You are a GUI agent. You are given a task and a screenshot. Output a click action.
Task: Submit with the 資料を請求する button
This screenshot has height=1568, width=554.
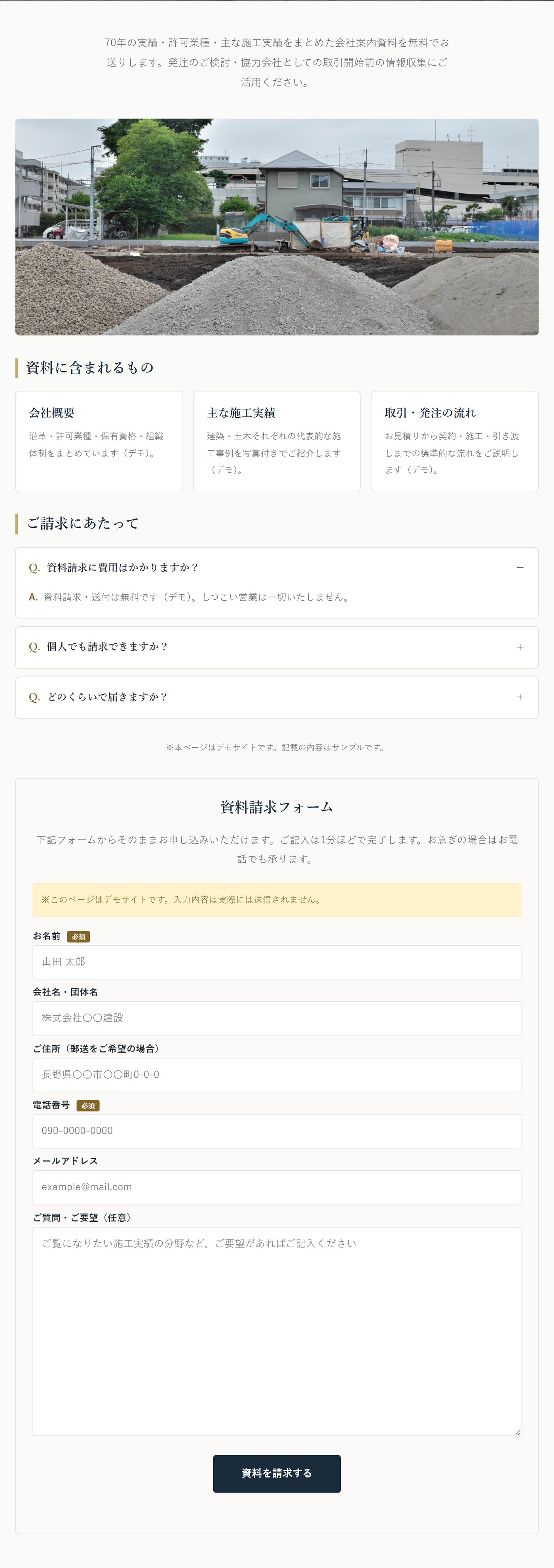[277, 1474]
